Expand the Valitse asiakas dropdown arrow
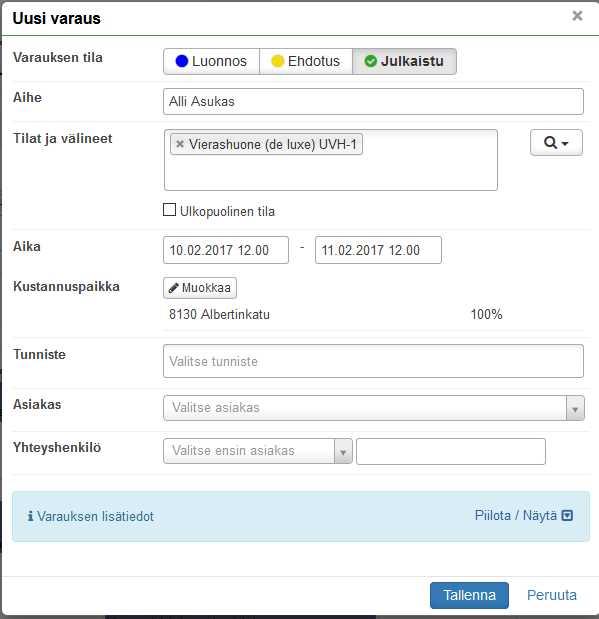Image resolution: width=599 pixels, height=619 pixels. [575, 408]
